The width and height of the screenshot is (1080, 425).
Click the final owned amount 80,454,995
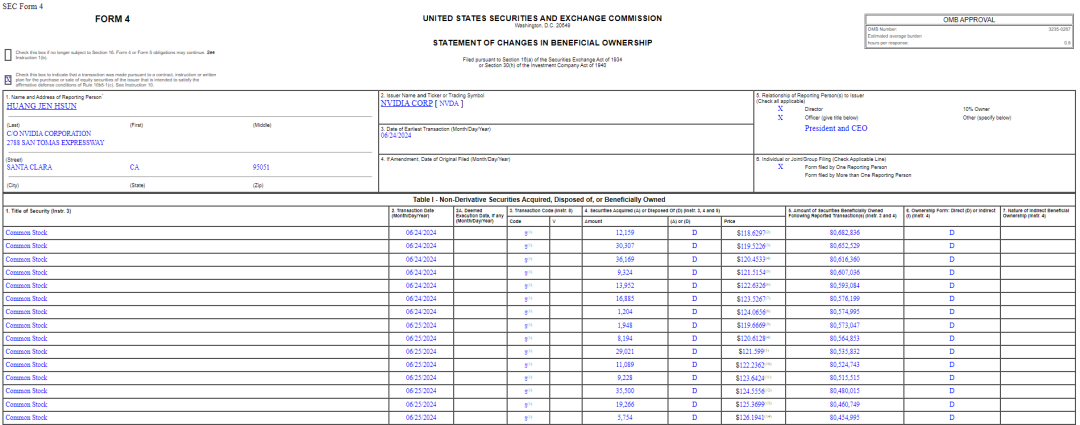[x=845, y=417]
